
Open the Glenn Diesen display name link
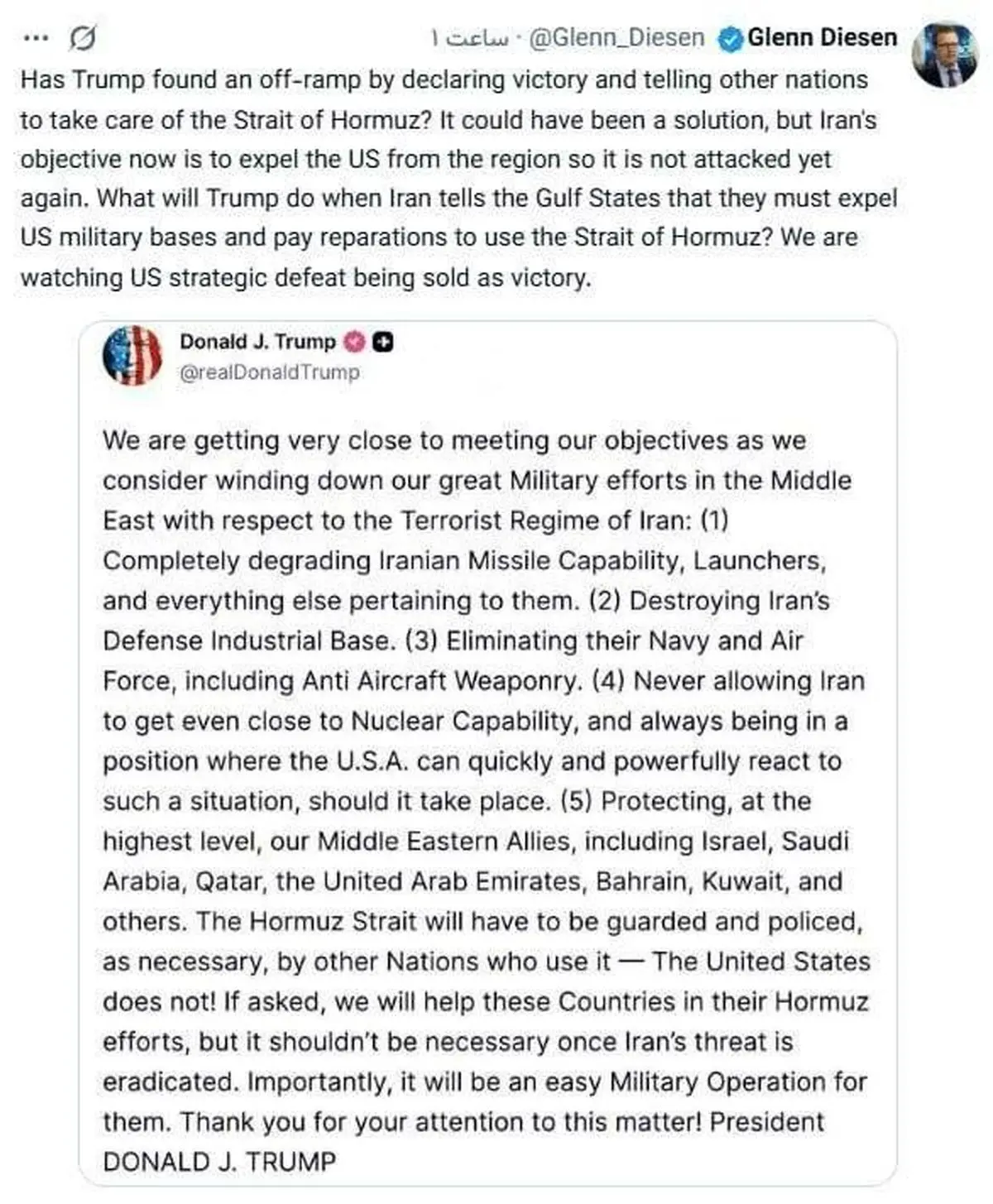coord(822,38)
